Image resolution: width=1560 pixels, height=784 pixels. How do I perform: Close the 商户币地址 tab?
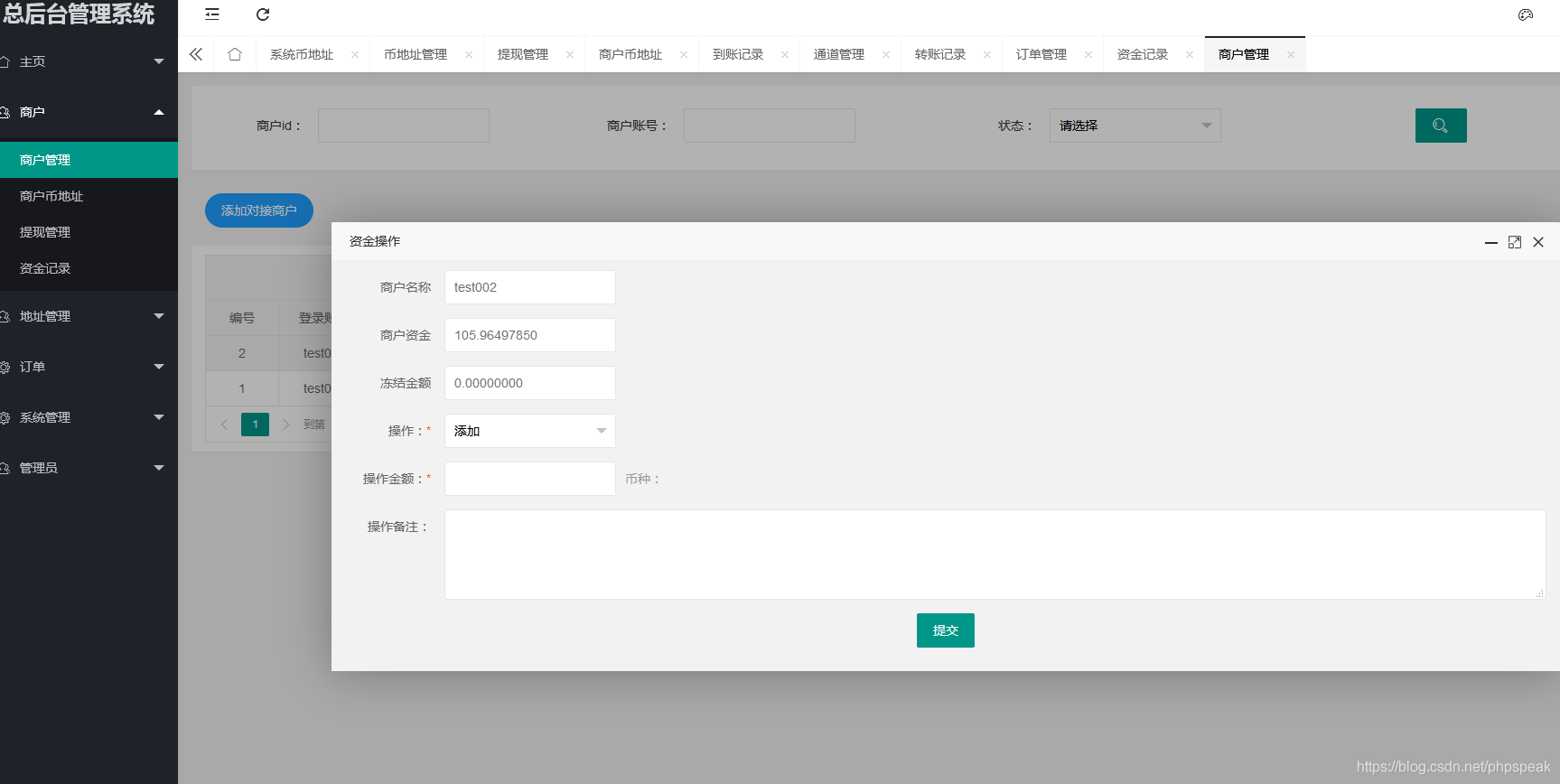pos(684,55)
